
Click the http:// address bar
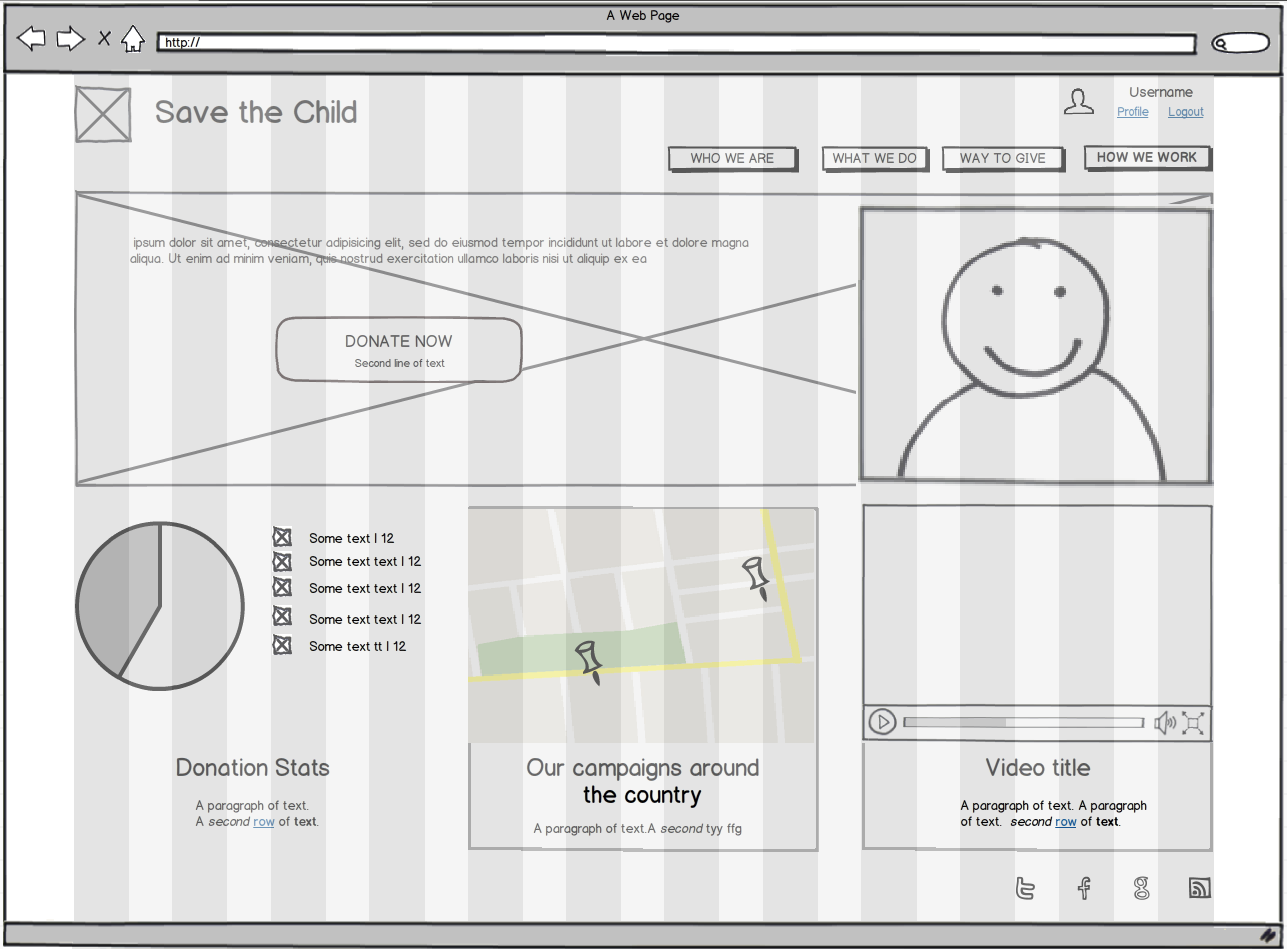point(676,42)
